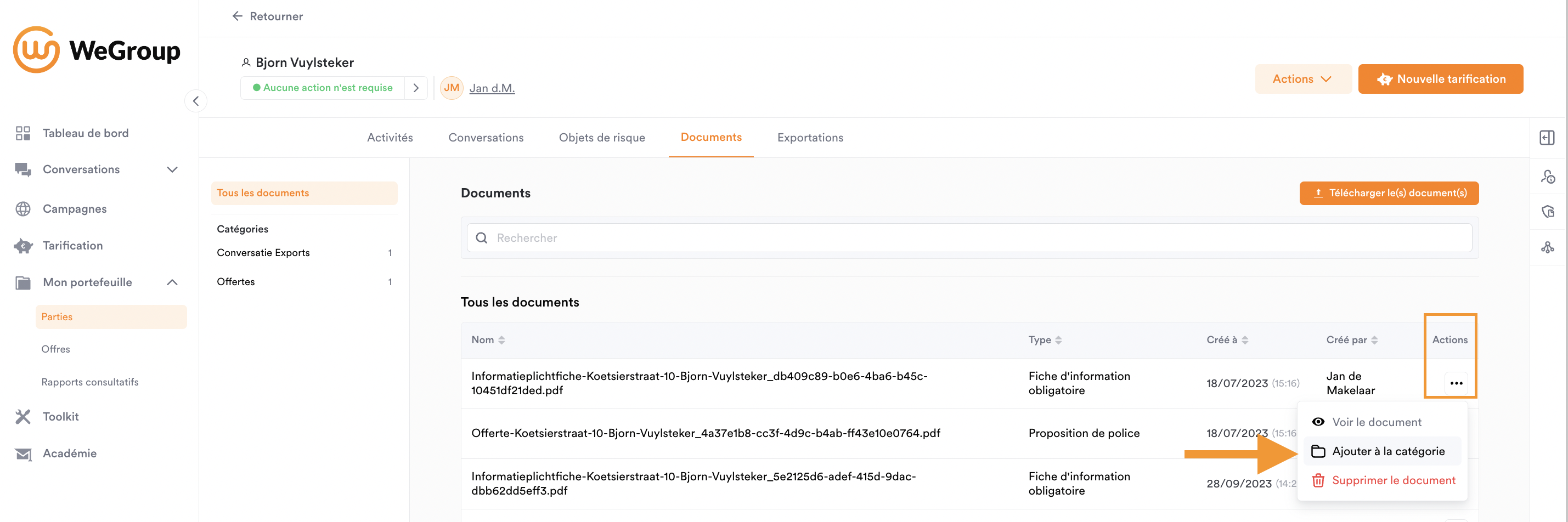
Task: Click the shield icon in right rail
Action: 1547,211
